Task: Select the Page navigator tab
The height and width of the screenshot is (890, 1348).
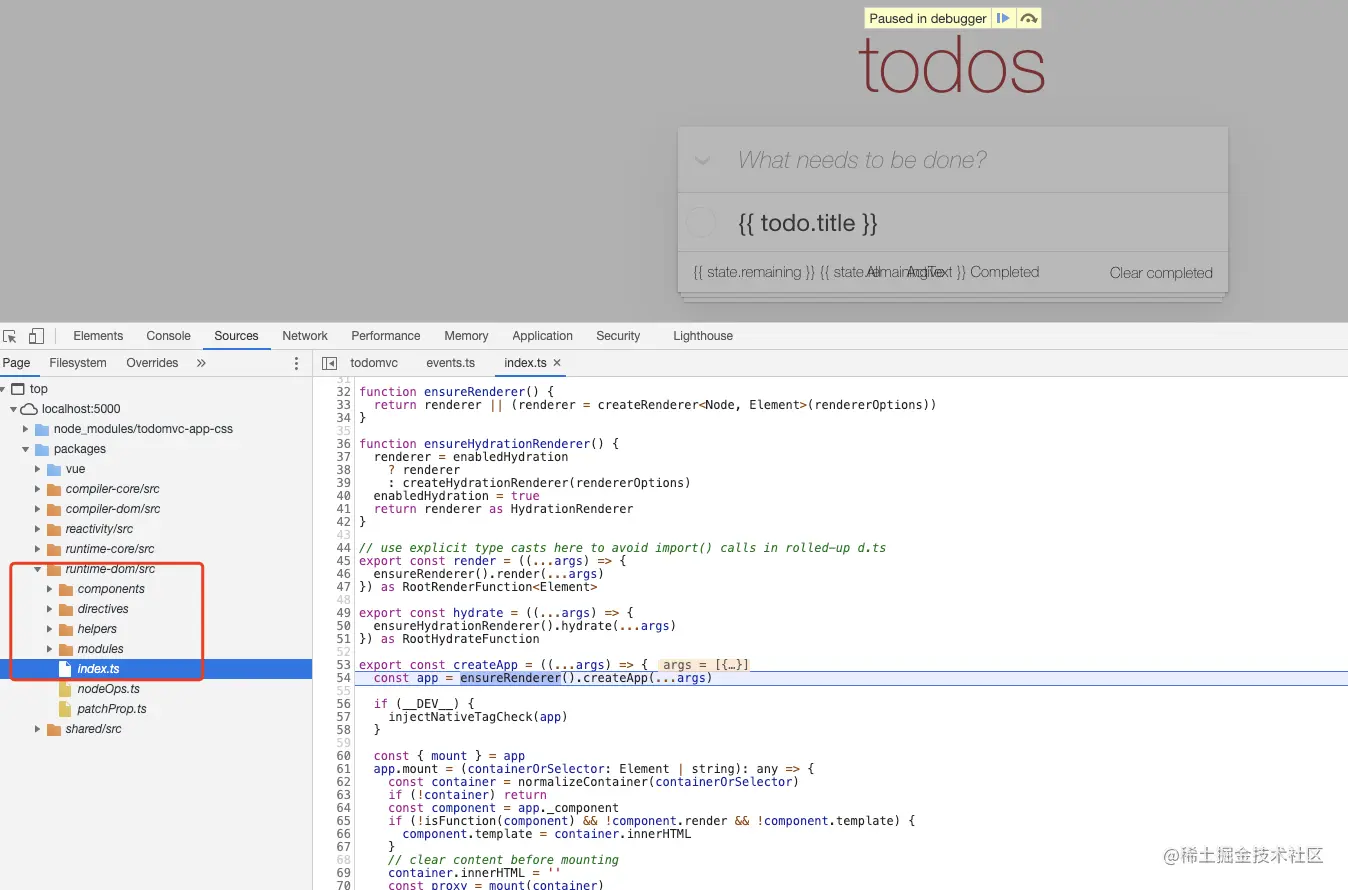Action: tap(17, 363)
